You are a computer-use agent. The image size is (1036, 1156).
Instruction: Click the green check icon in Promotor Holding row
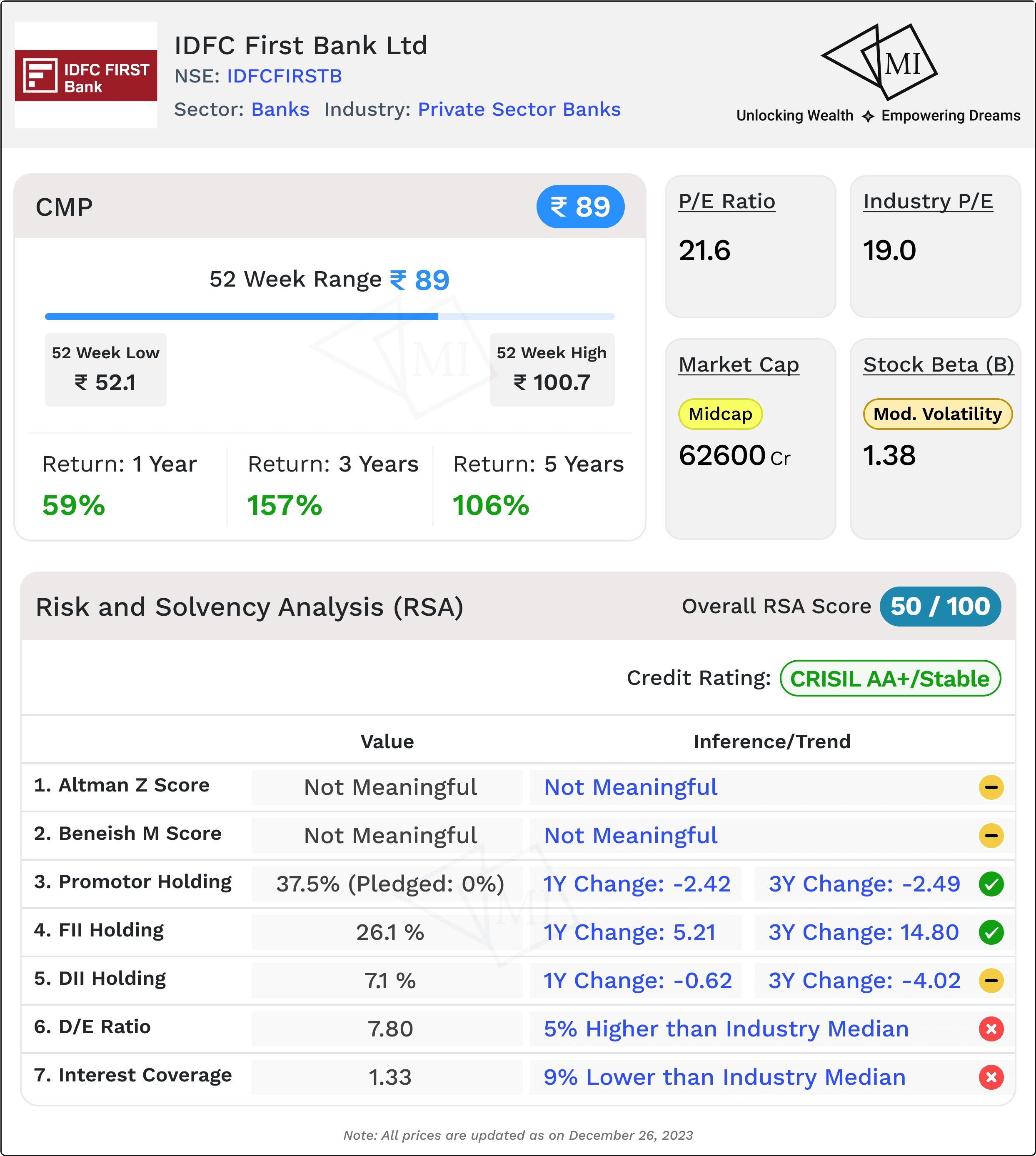coord(991,884)
